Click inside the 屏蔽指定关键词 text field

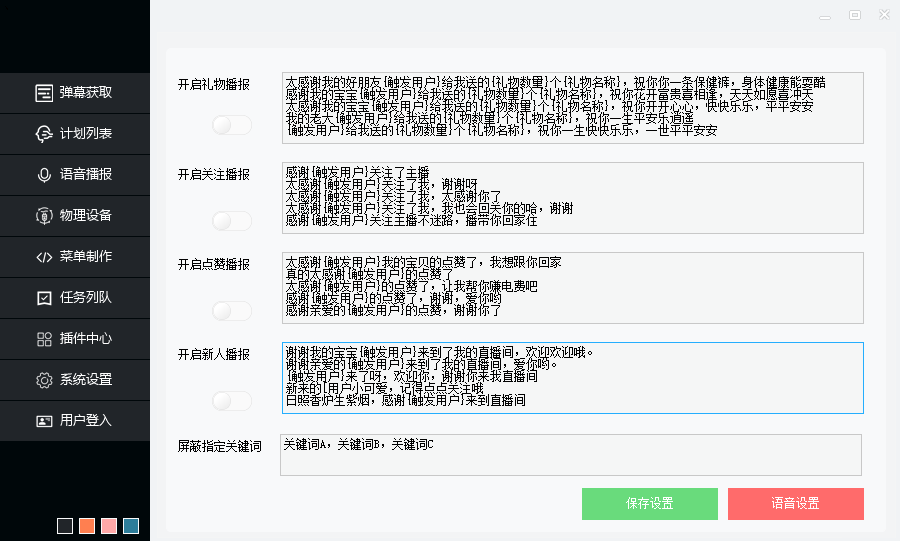pos(570,455)
